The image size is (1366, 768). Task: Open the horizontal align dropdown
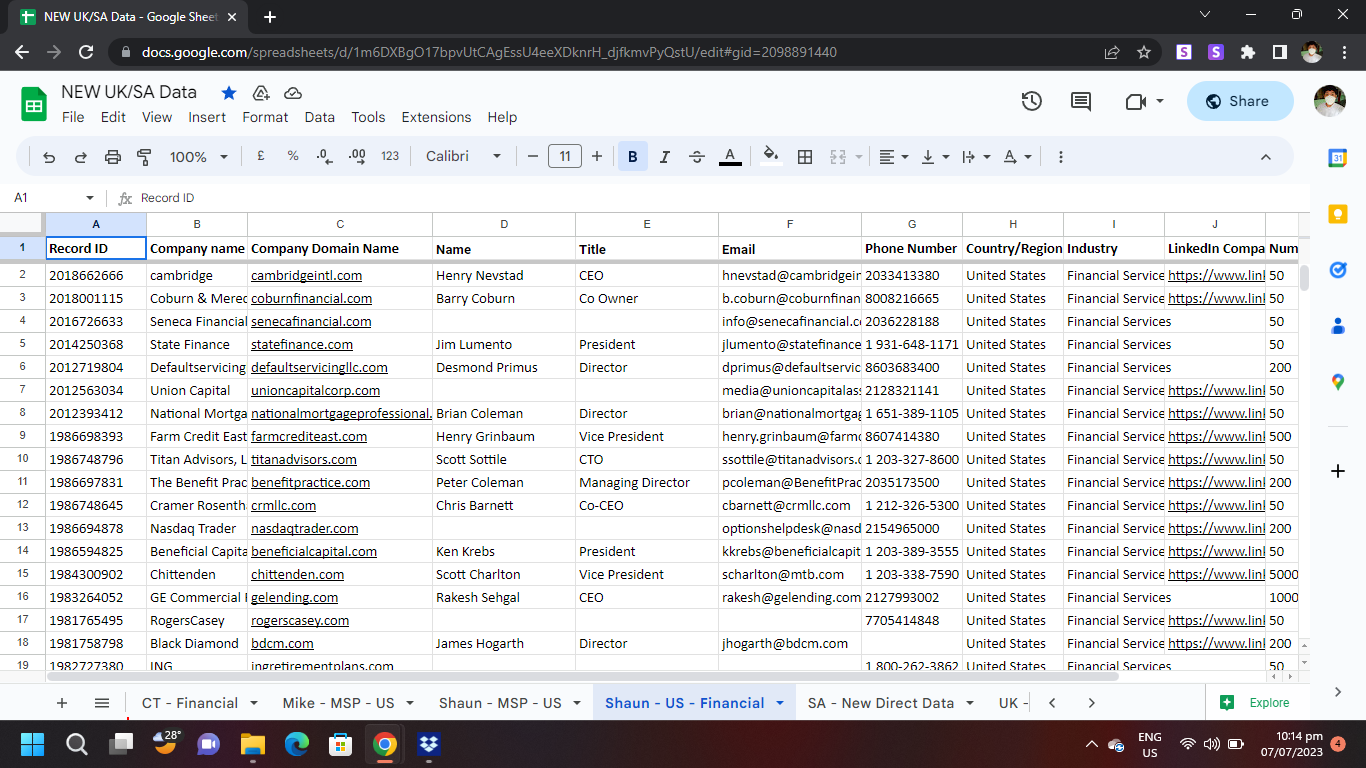[893, 157]
